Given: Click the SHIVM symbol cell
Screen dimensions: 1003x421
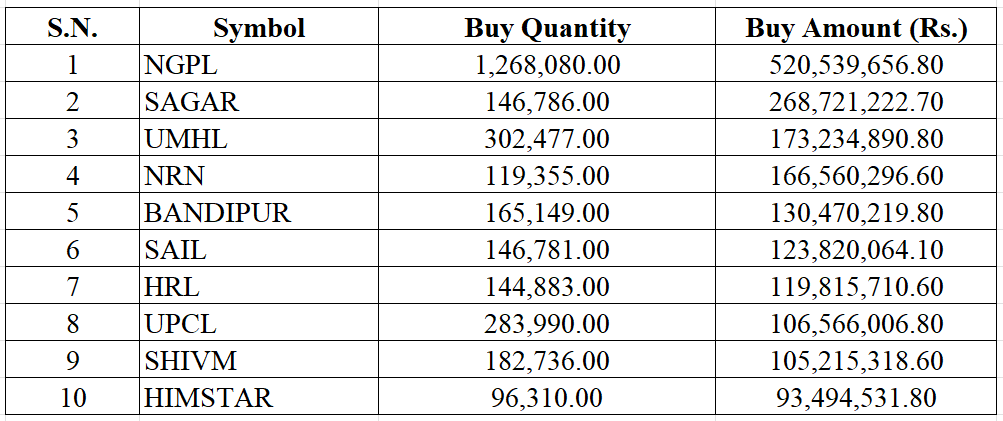Looking at the screenshot, I should point(191,362).
